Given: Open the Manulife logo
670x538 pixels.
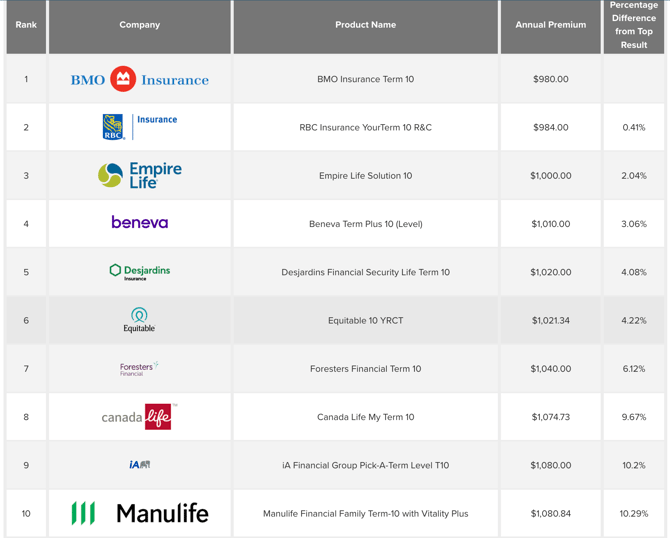Looking at the screenshot, I should (x=139, y=513).
